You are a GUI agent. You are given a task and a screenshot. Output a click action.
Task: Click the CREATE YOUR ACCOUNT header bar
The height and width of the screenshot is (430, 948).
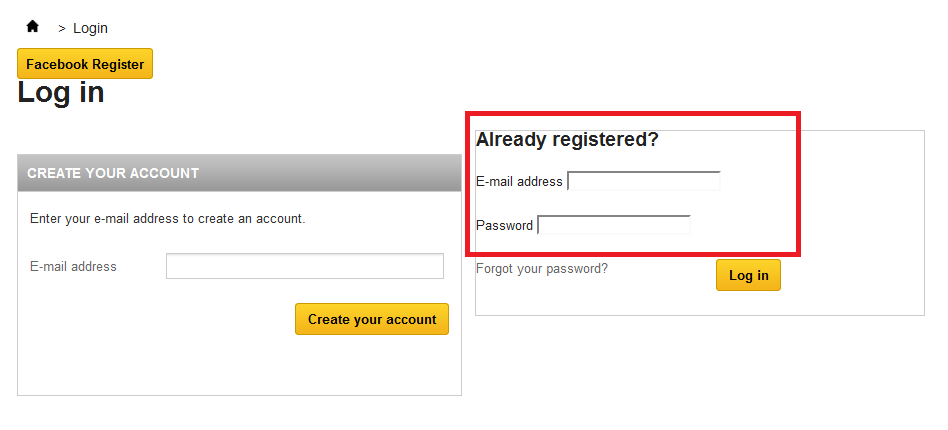239,173
